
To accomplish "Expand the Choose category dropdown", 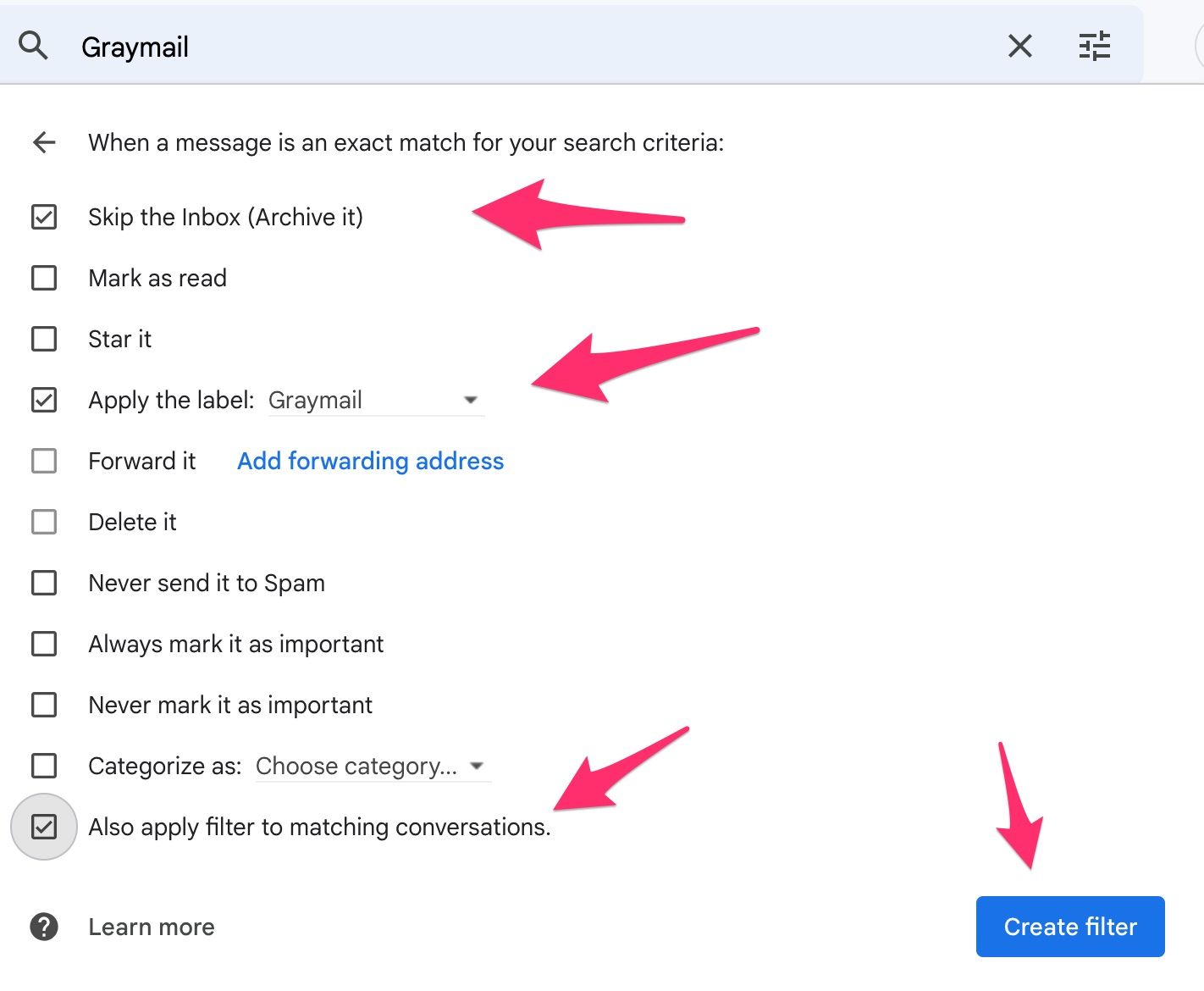I will click(x=373, y=766).
